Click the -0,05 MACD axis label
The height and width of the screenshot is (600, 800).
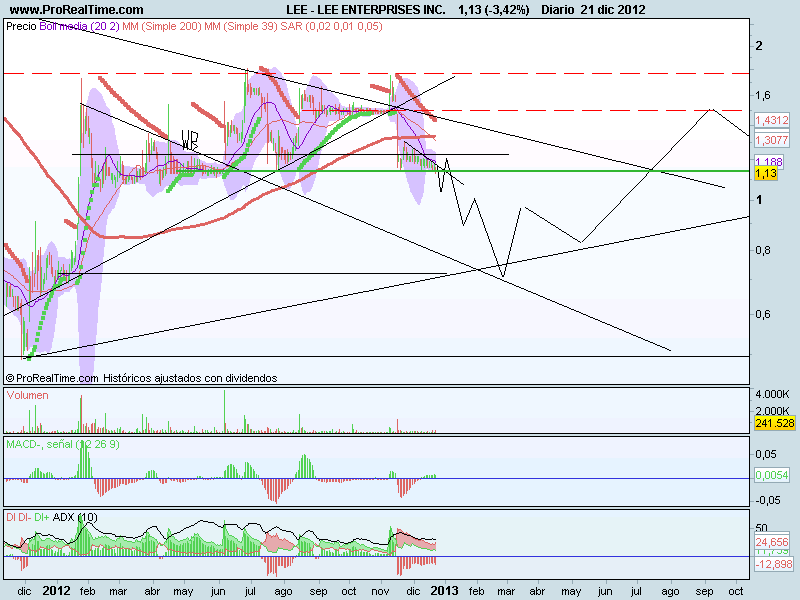pyautogui.click(x=768, y=500)
